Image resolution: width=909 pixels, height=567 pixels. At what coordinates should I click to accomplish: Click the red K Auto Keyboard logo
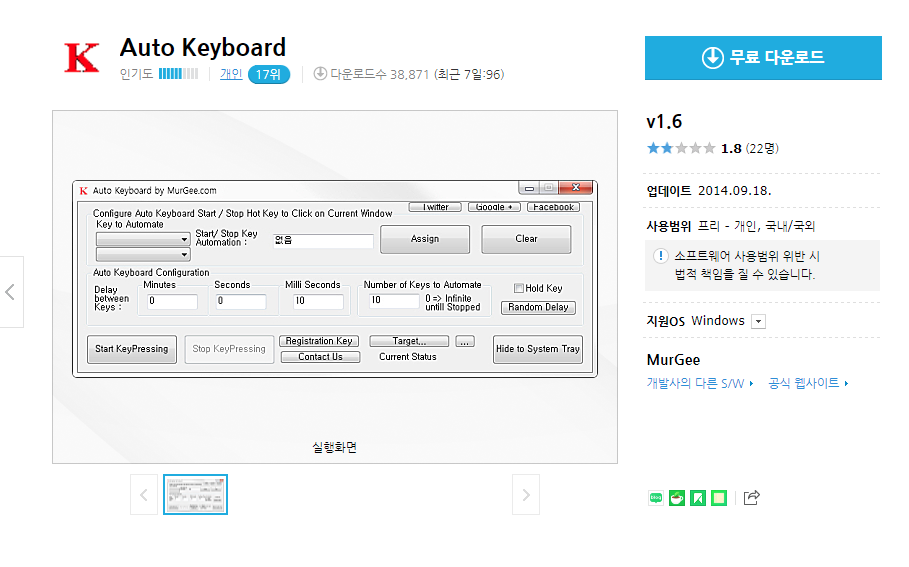pyautogui.click(x=82, y=59)
